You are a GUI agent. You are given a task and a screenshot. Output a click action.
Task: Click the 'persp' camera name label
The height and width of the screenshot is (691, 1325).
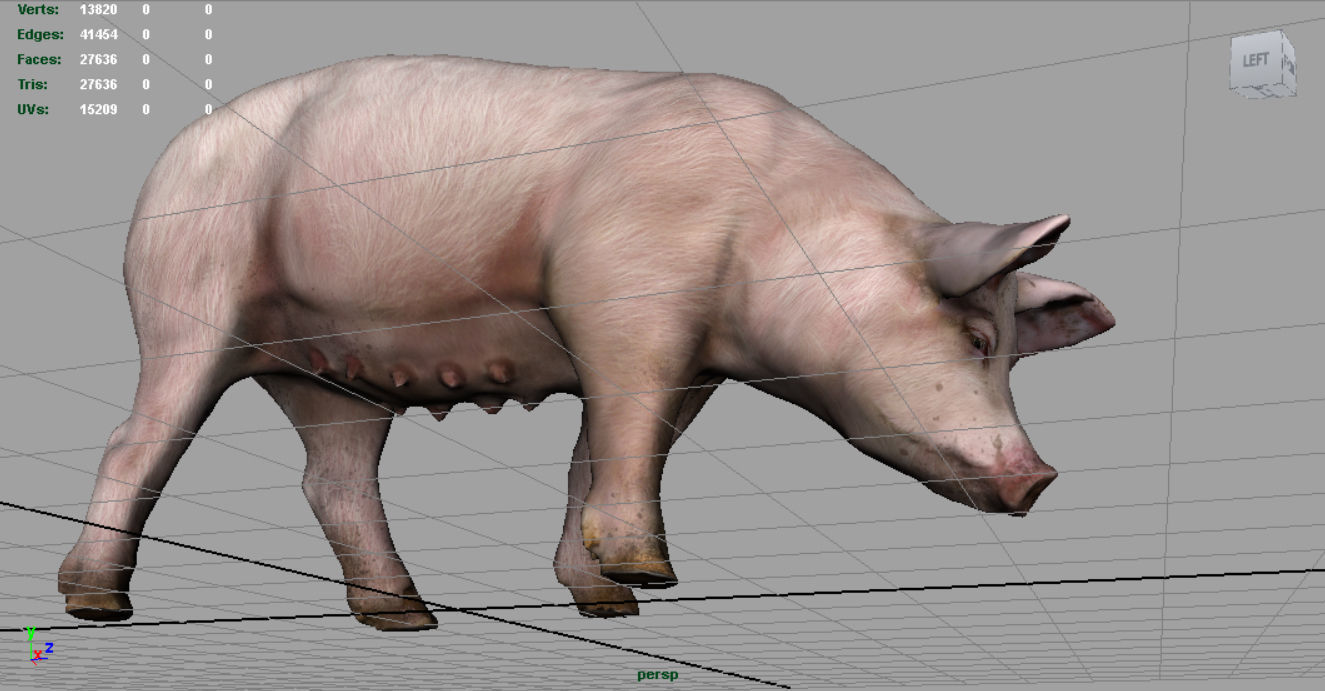pos(655,675)
